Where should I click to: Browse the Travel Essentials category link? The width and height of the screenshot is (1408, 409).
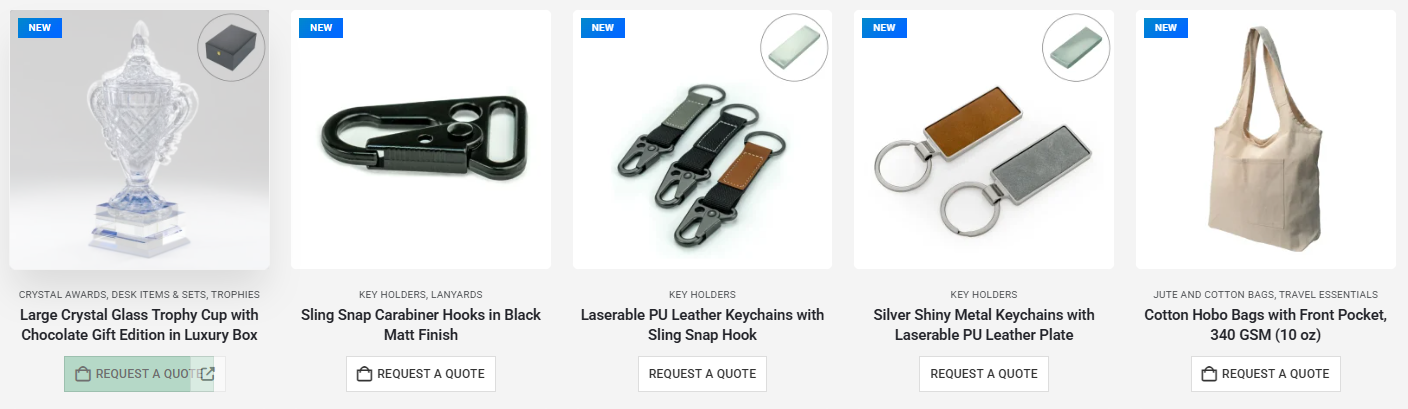tap(1329, 295)
